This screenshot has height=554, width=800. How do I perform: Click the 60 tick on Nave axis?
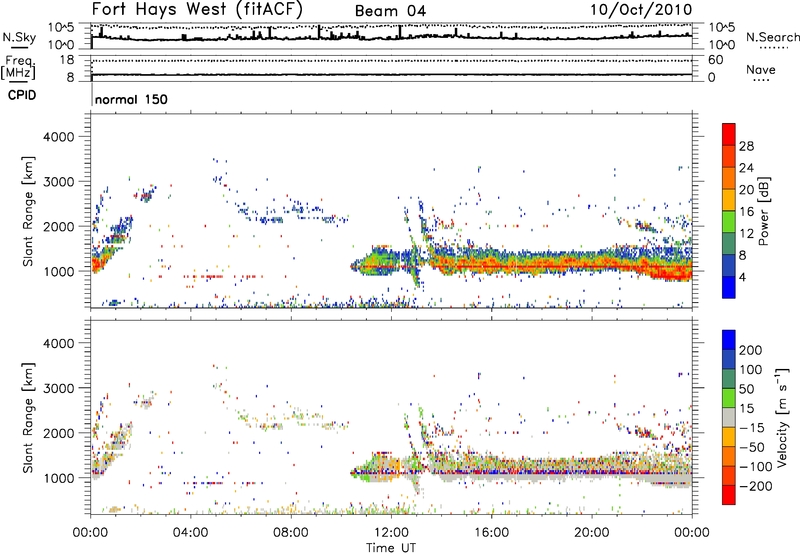coord(715,60)
